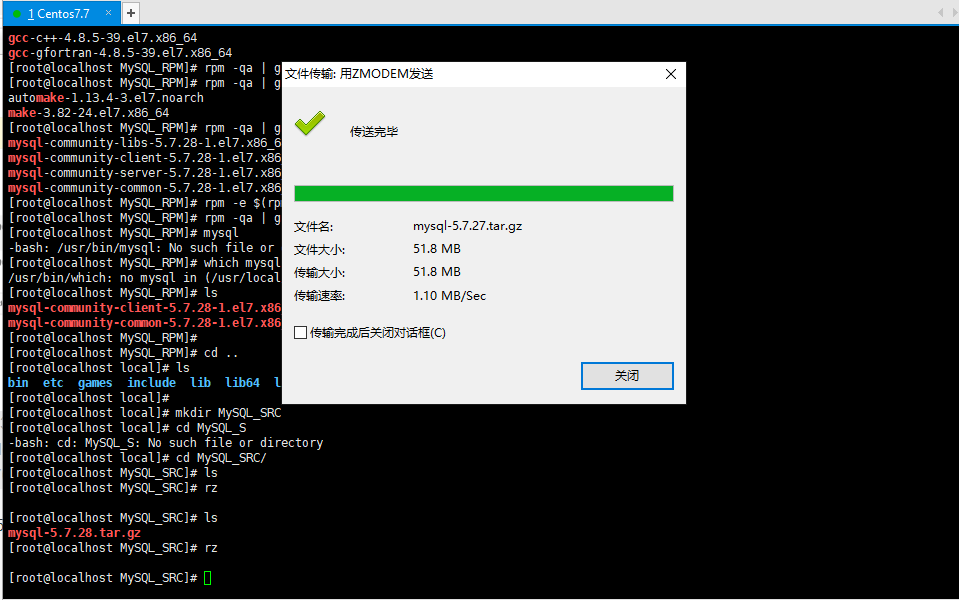Click the include directory name in terminal
959x600 pixels.
[151, 382]
